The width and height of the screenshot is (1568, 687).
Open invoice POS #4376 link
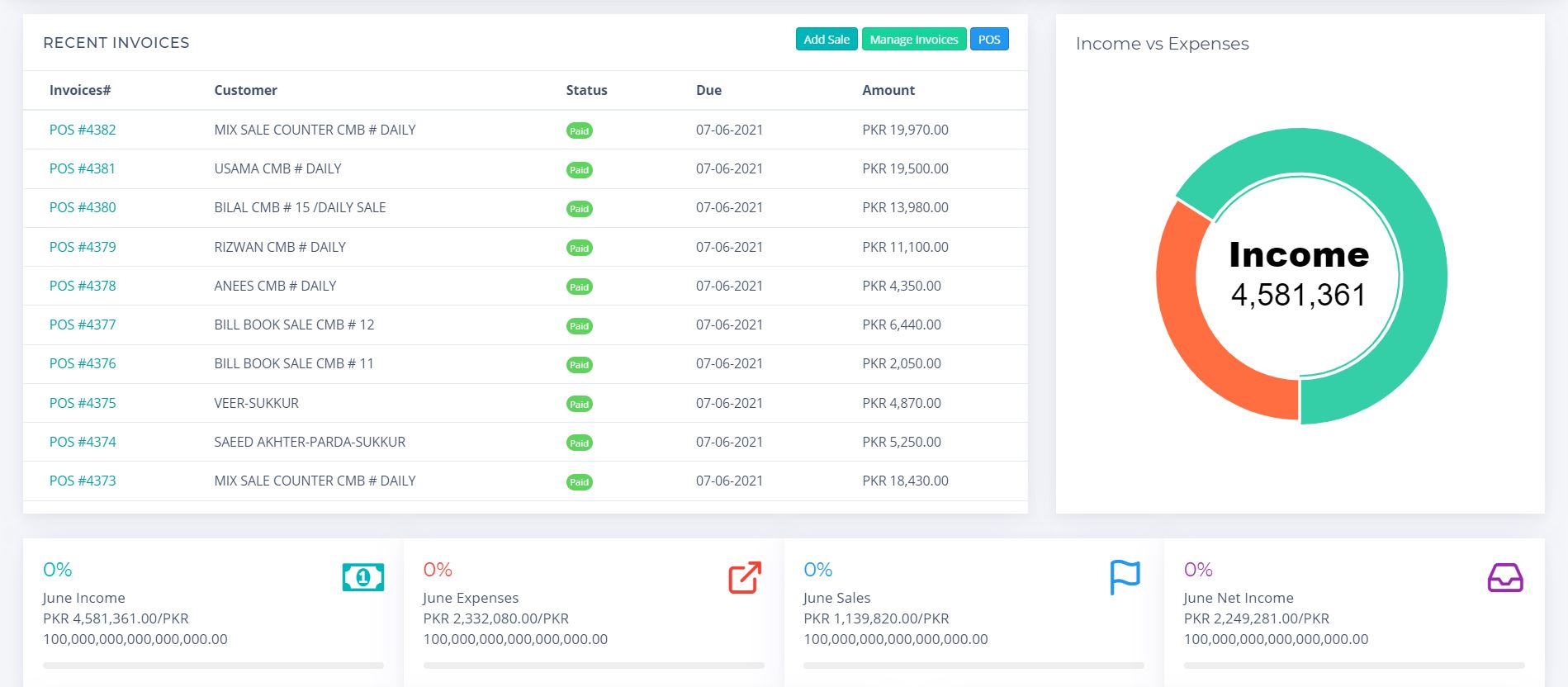(83, 363)
